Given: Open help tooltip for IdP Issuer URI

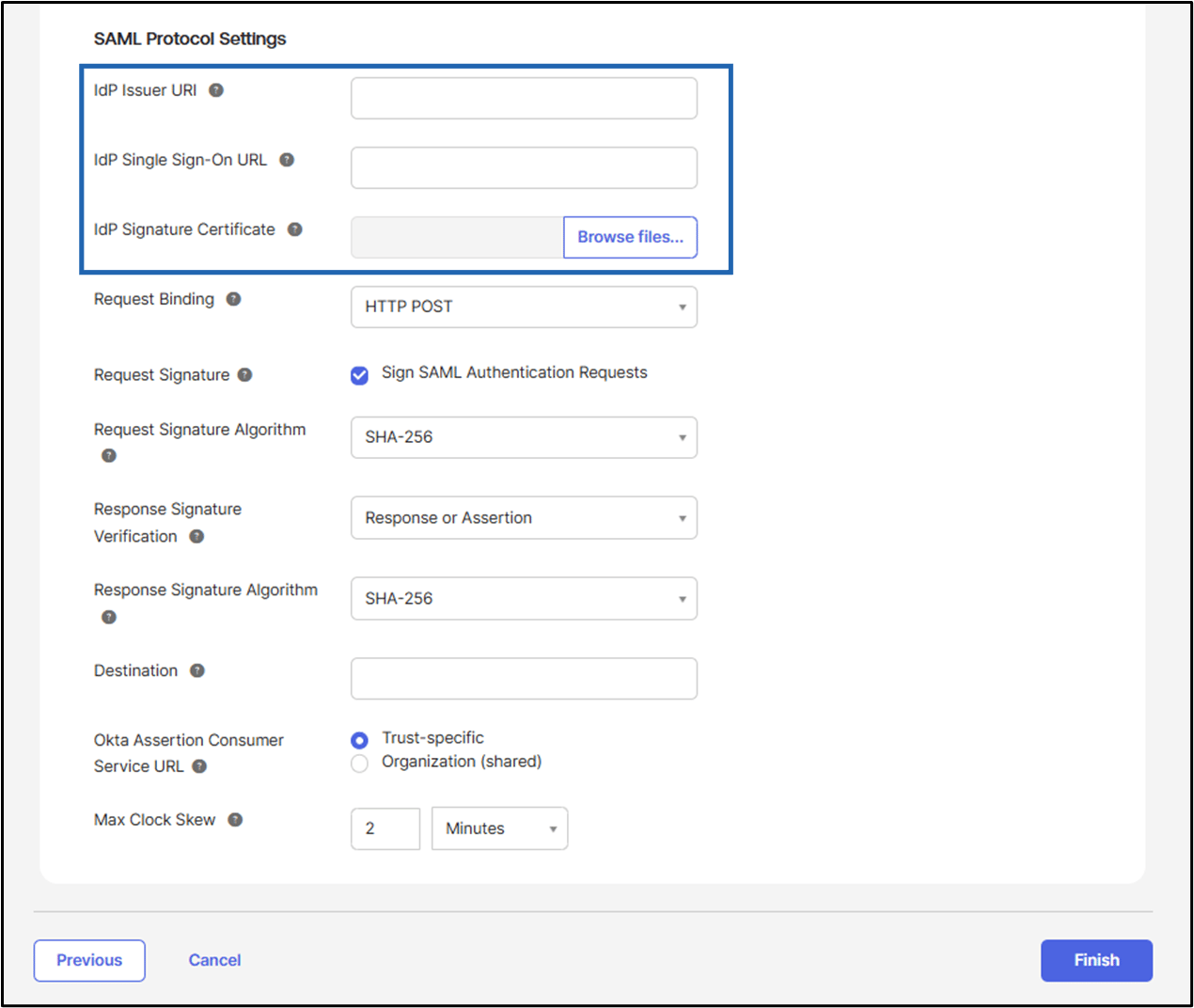Looking at the screenshot, I should coord(216,90).
